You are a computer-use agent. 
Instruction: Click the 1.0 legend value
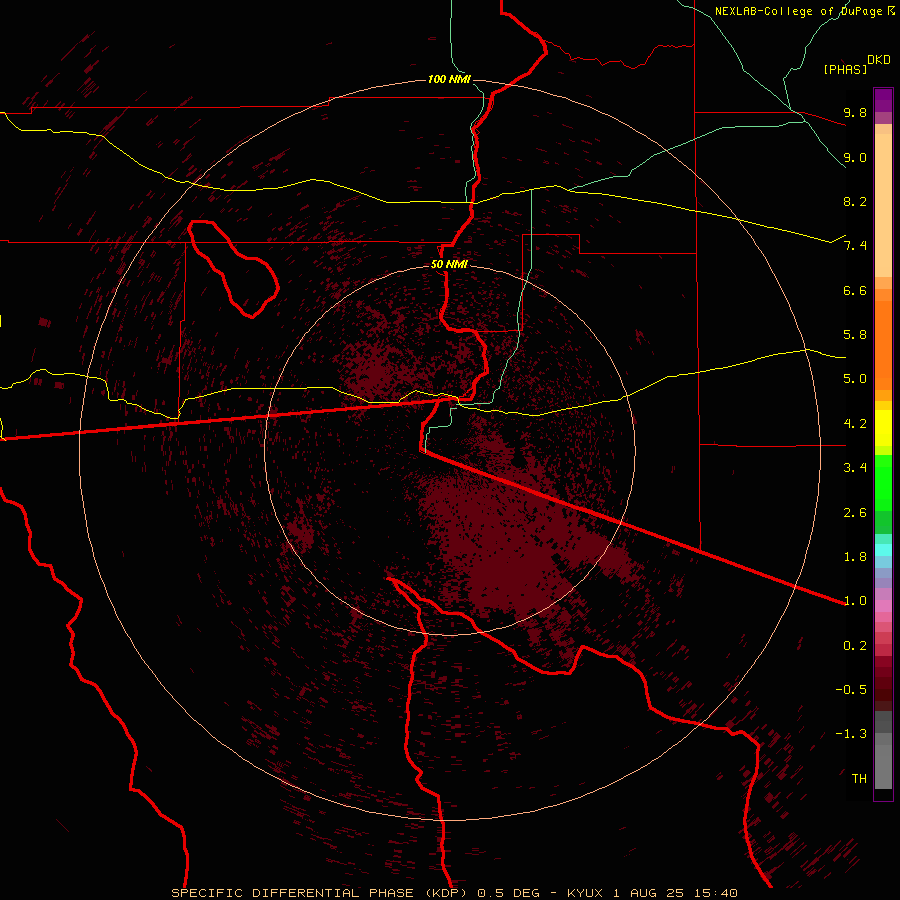855,601
